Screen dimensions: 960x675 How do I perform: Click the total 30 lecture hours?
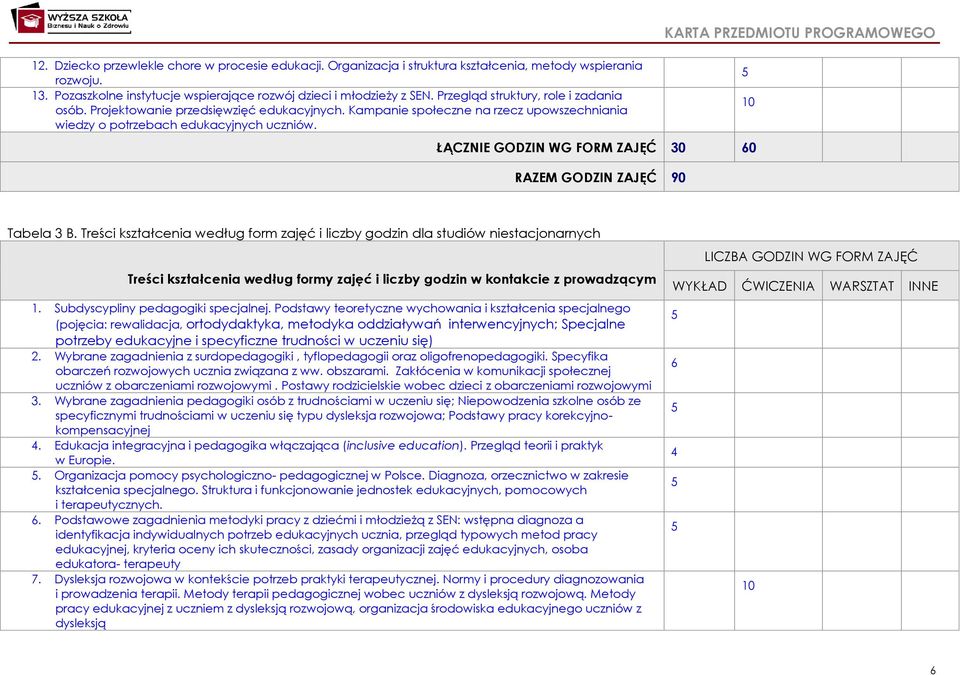678,148
